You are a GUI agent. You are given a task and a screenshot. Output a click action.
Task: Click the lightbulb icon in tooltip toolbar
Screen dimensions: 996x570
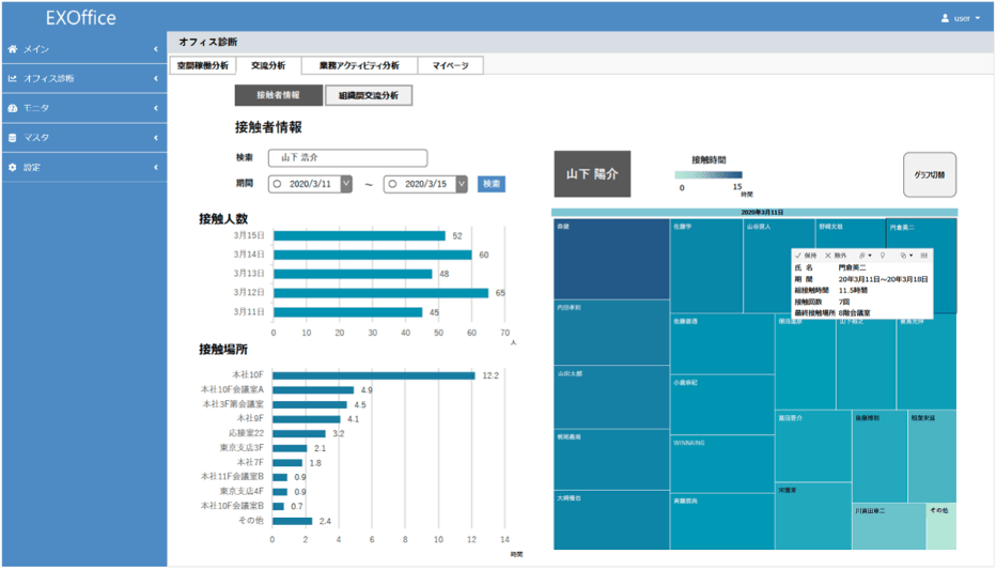[882, 256]
